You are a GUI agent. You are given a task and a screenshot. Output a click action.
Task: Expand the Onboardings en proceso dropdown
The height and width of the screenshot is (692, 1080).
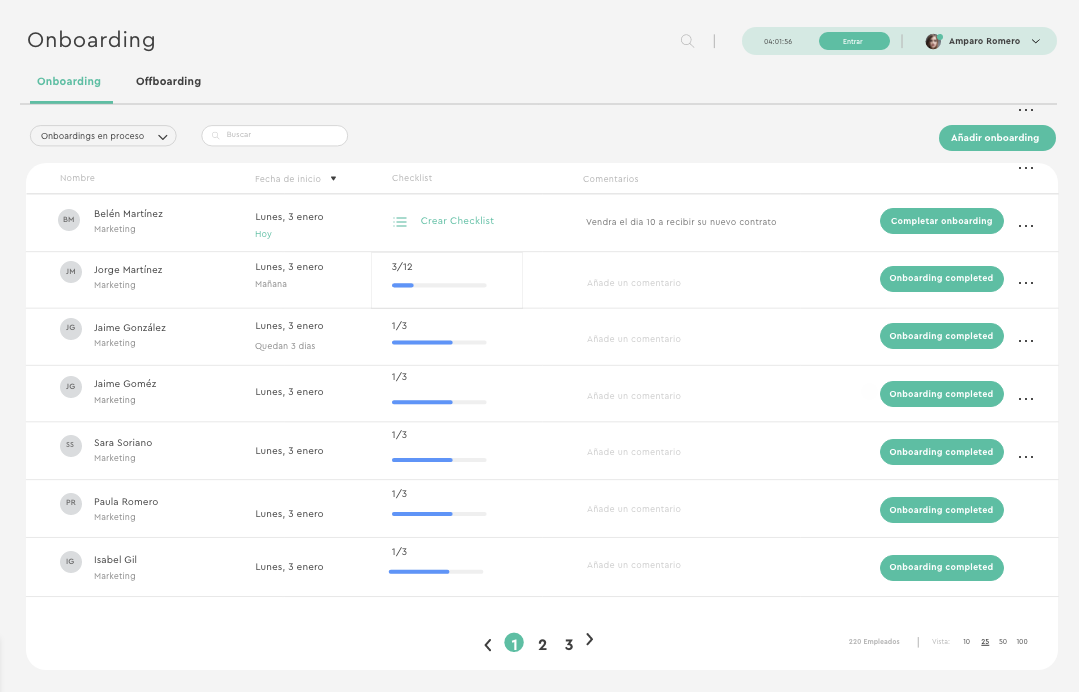(103, 136)
